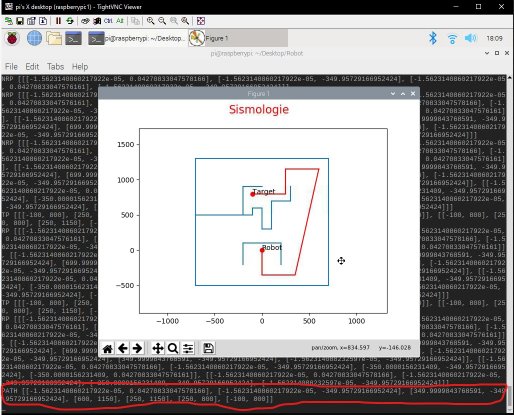Toggle the Zoom to rectangle tool

click(x=173, y=349)
